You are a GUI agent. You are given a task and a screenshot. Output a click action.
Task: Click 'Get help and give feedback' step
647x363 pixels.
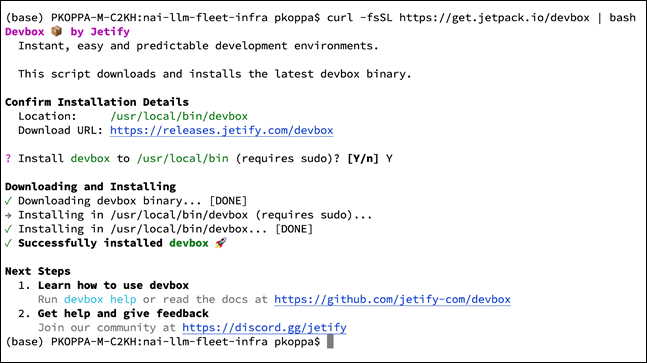click(x=123, y=314)
